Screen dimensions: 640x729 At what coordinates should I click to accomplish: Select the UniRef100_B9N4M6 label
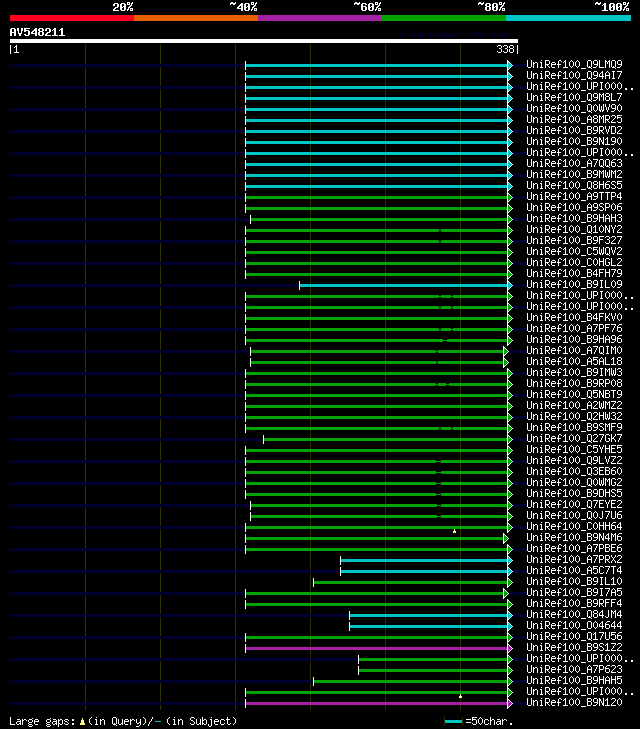(574, 537)
